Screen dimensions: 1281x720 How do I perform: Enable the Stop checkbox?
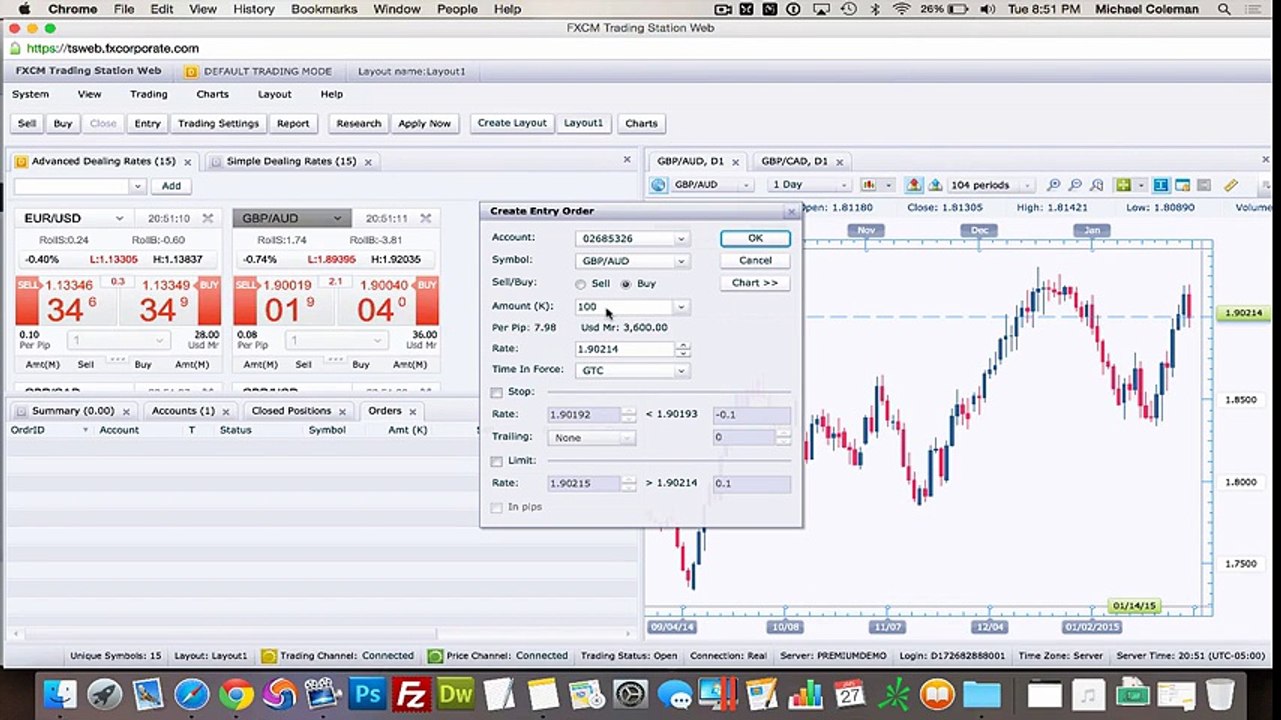[497, 392]
